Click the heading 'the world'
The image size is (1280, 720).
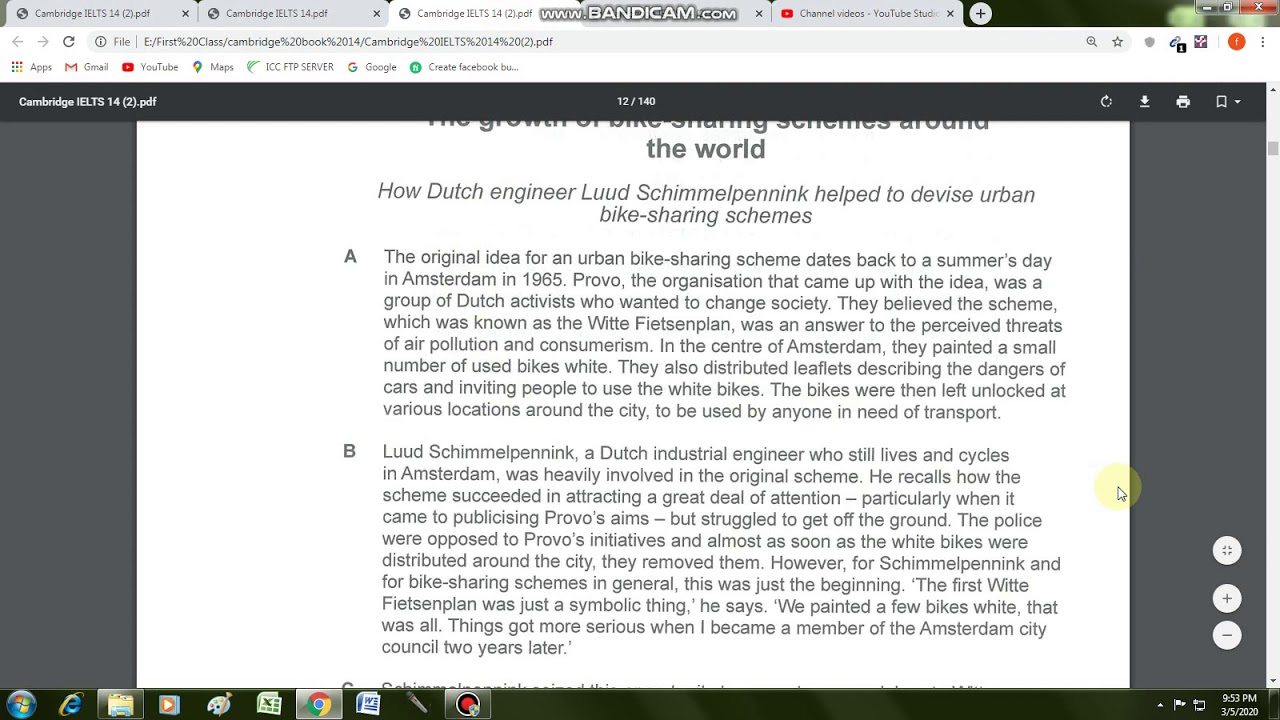706,149
